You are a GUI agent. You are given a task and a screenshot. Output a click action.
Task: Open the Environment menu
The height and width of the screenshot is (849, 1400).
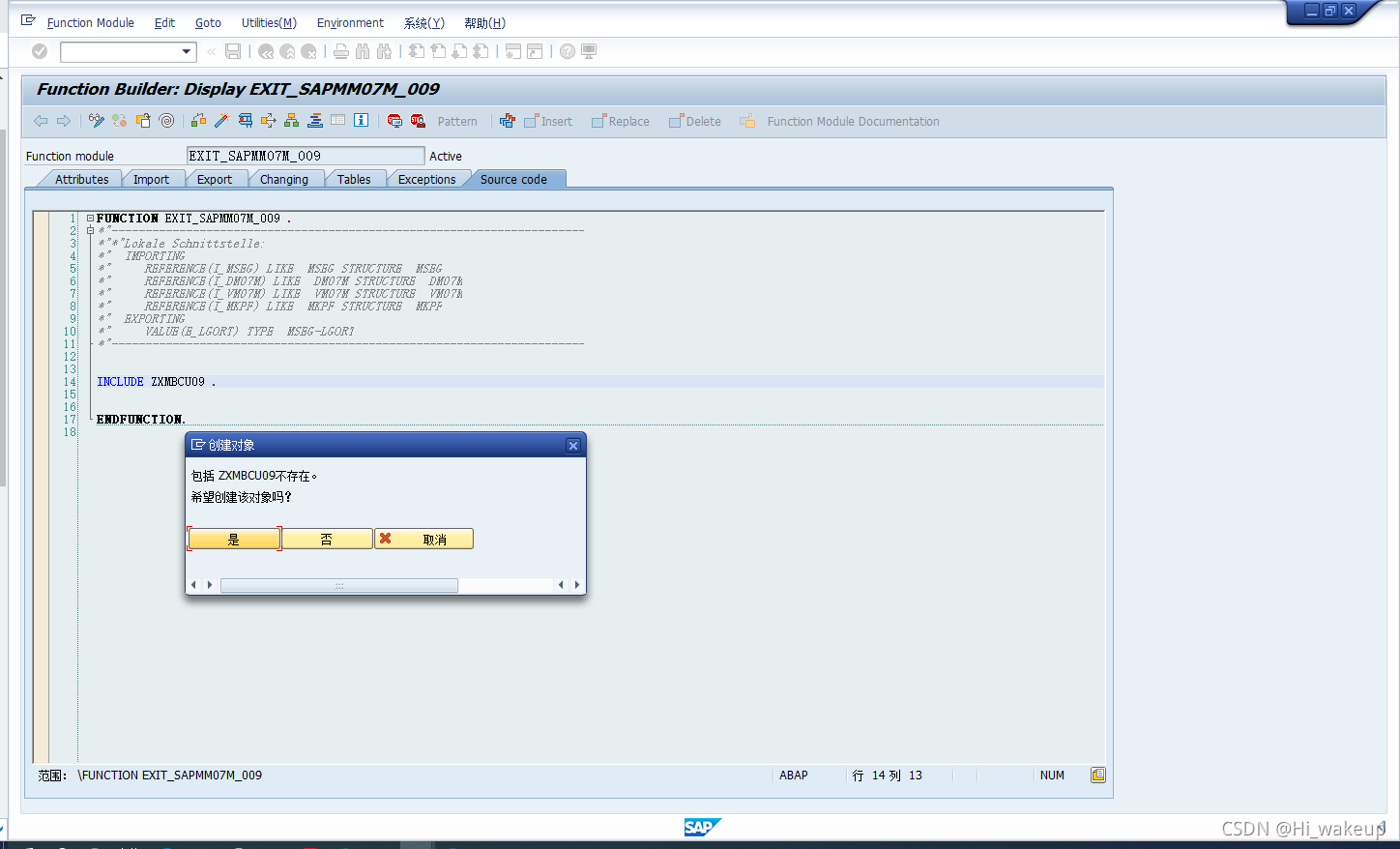[x=350, y=23]
